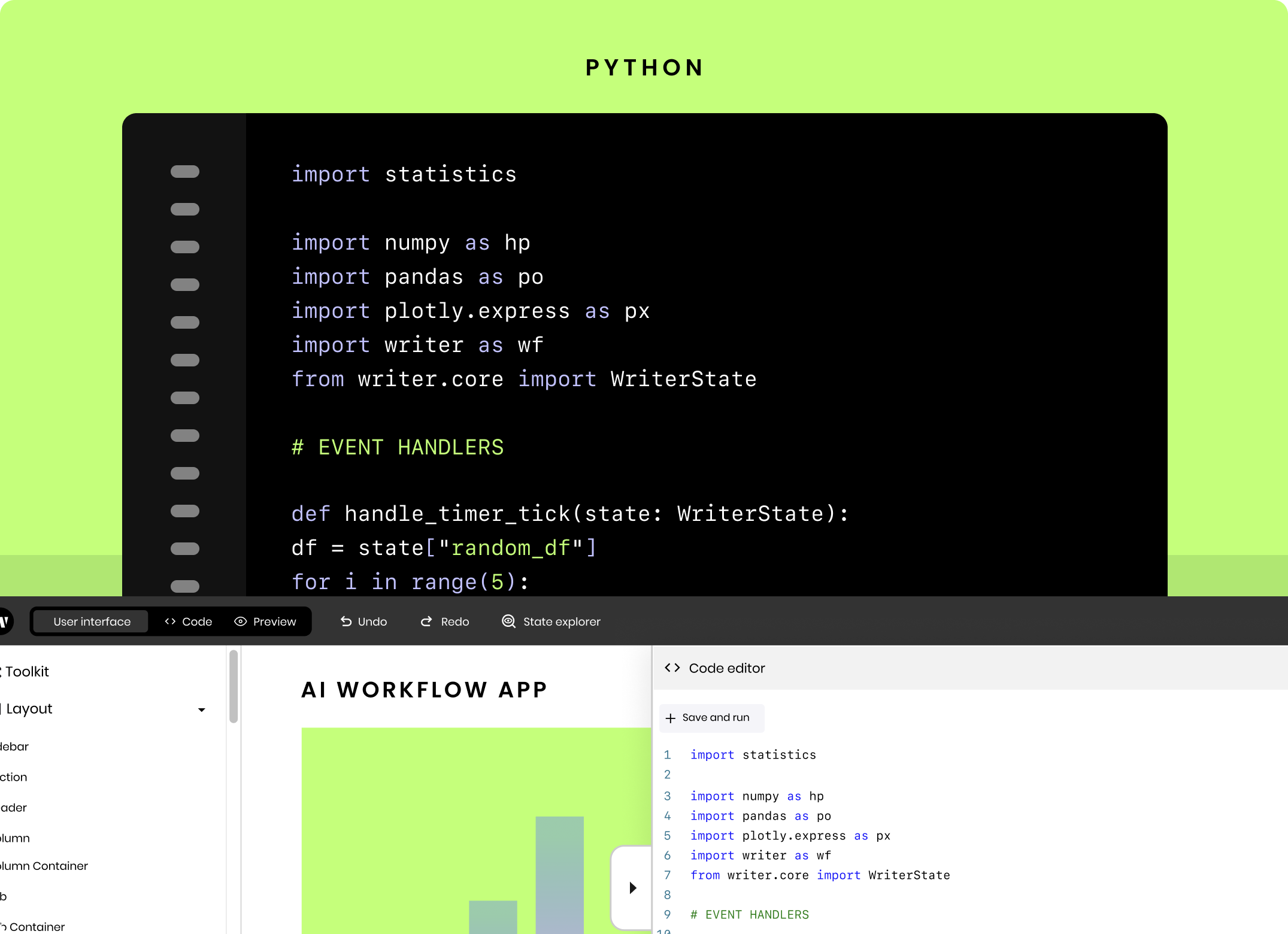This screenshot has height=934, width=1288.
Task: Open the Layout dropdown arrow
Action: 202,710
